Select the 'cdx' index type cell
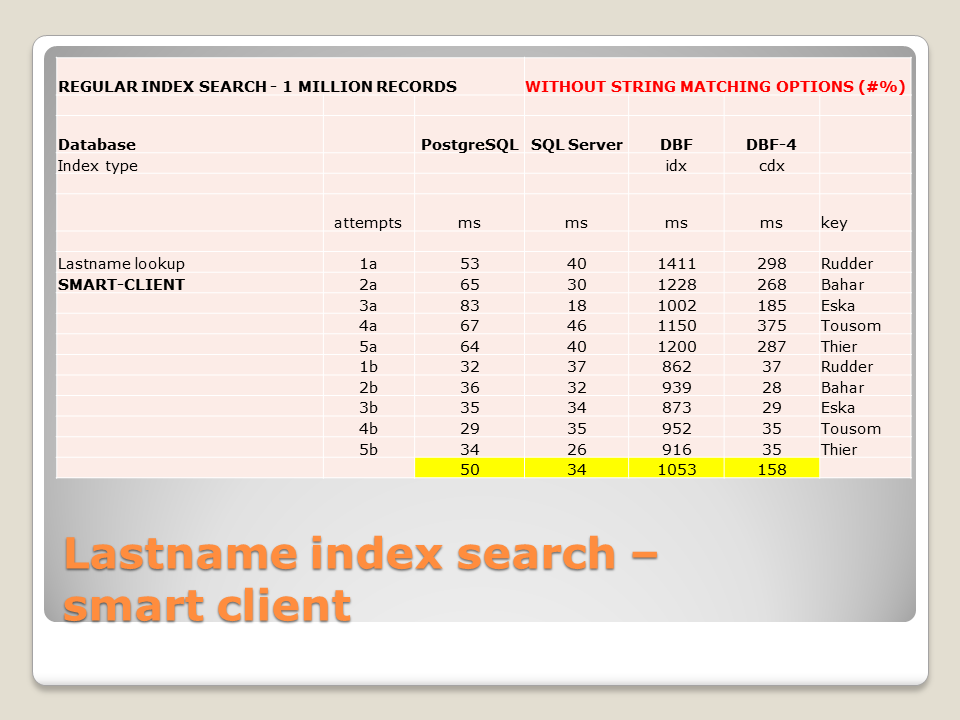 point(771,166)
